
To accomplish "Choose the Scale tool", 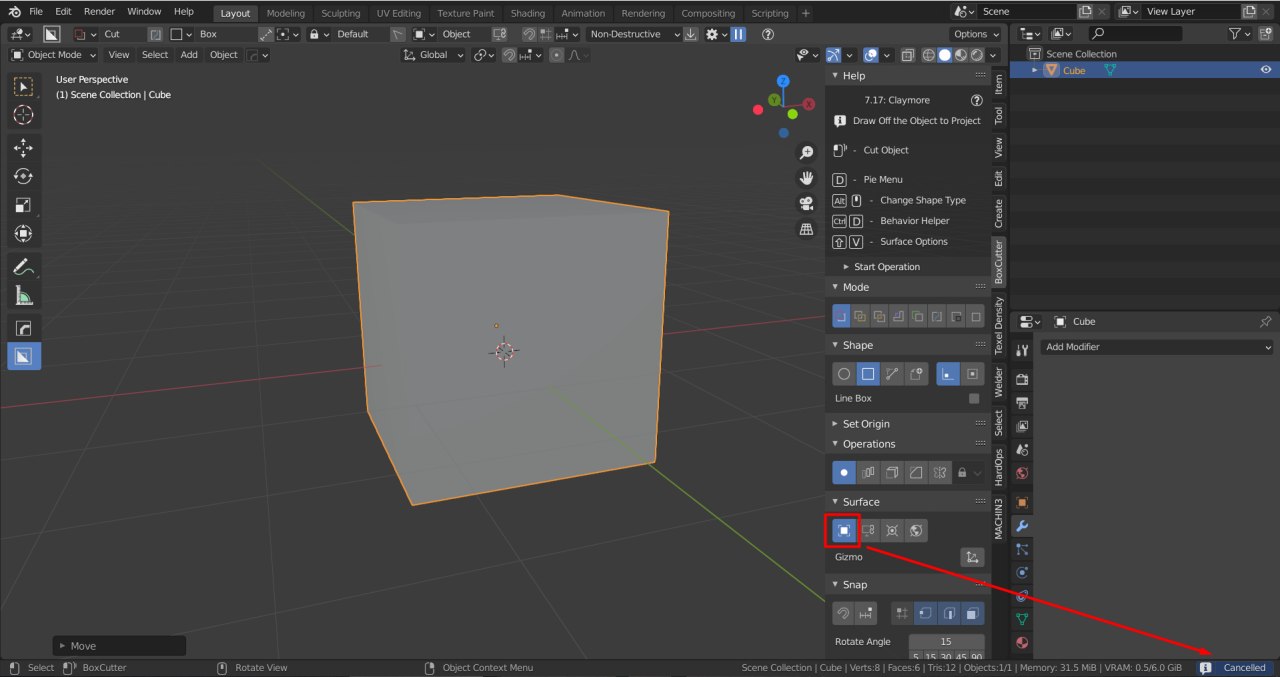I will (x=24, y=206).
